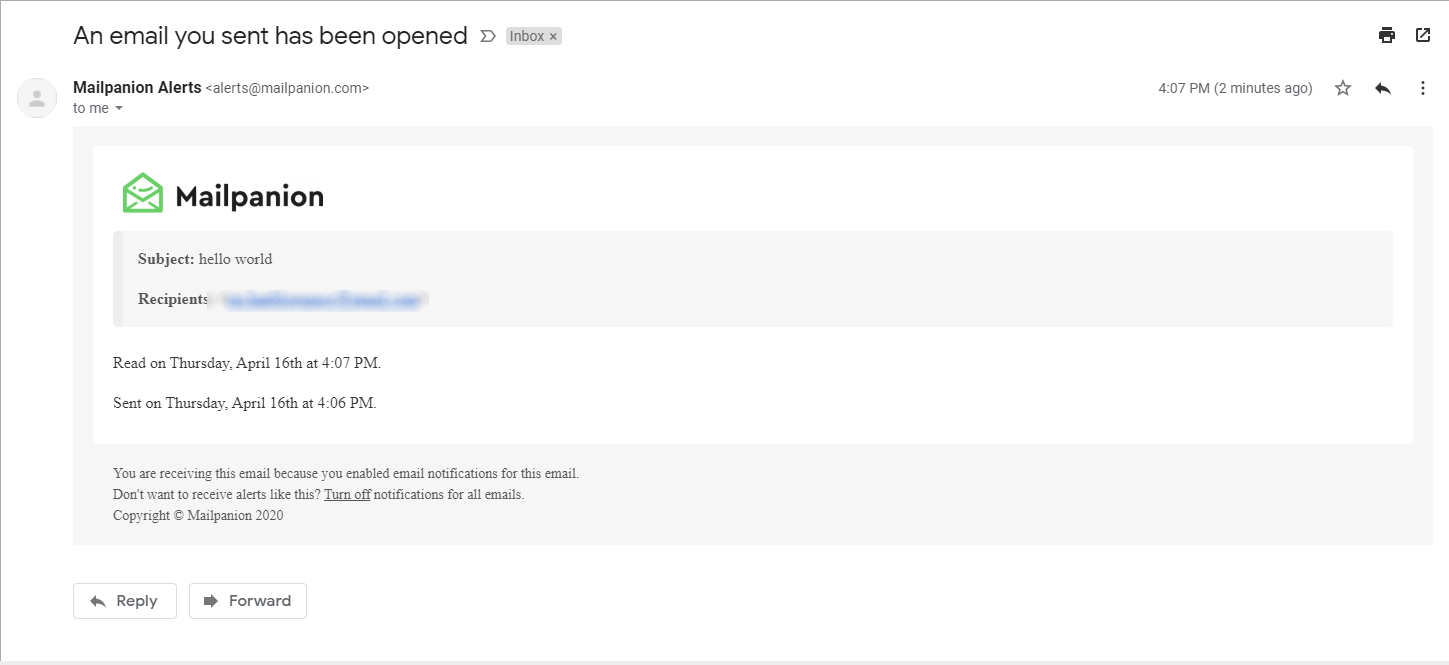Click the sender's profile avatar
Viewport: 1449px width, 665px height.
[x=37, y=98]
